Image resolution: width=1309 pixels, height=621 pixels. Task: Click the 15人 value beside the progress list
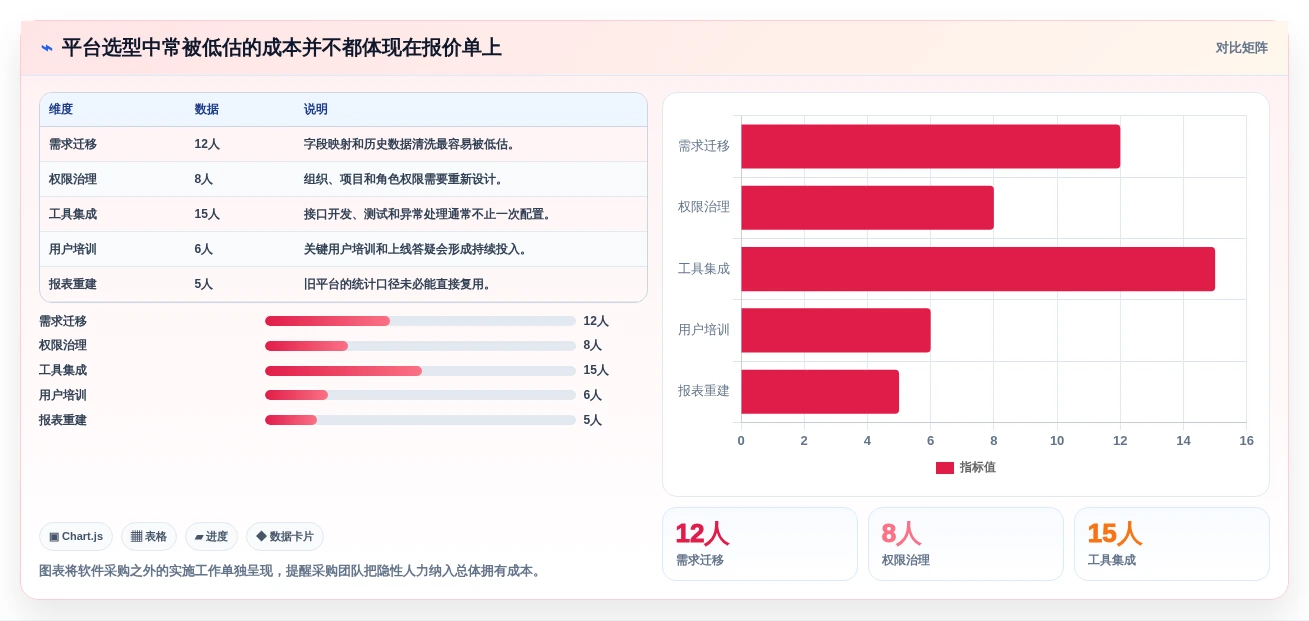click(596, 371)
